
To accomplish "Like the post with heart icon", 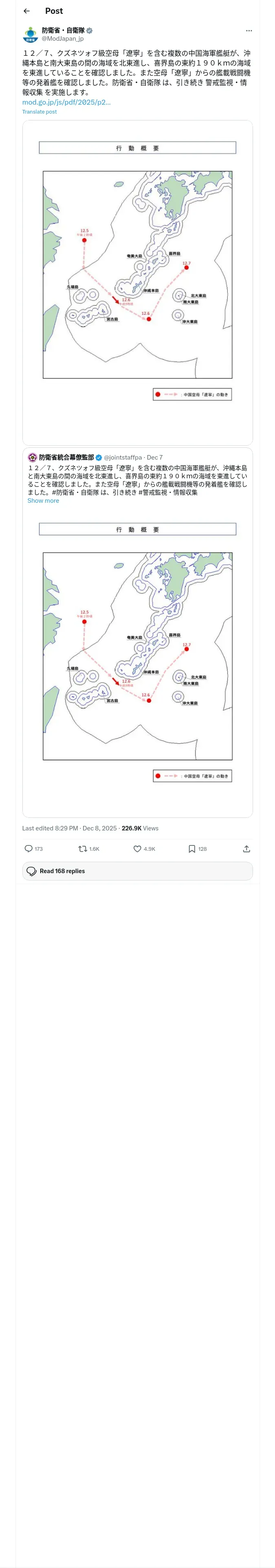I will point(137,849).
